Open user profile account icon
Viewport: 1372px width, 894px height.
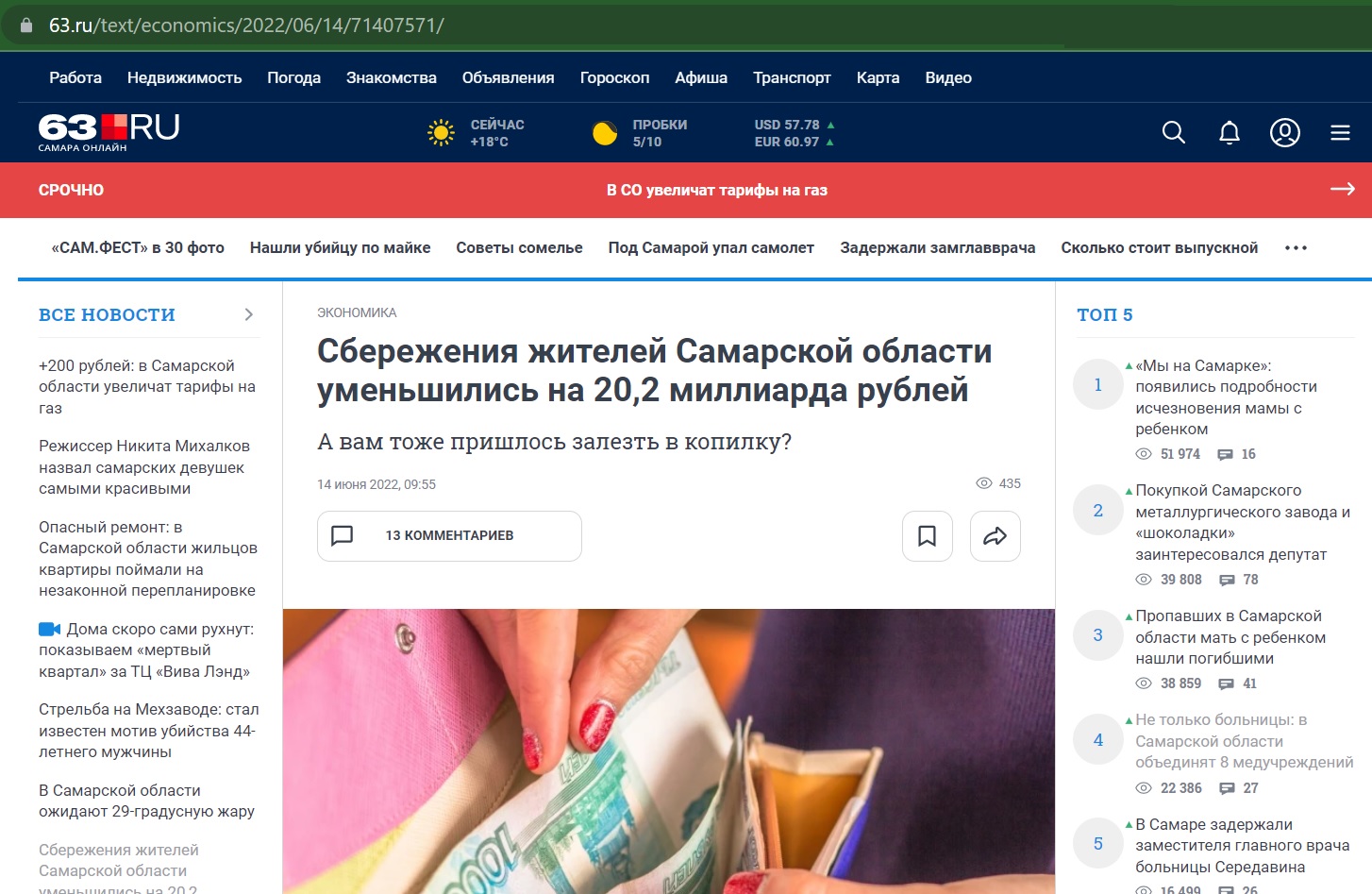[x=1284, y=132]
